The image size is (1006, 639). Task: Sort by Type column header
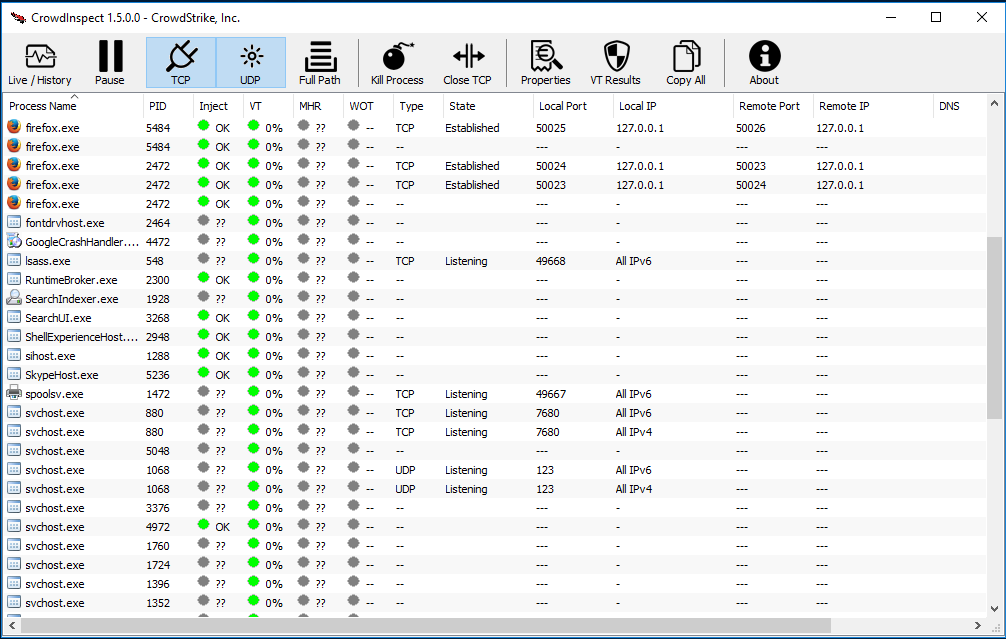coord(418,106)
